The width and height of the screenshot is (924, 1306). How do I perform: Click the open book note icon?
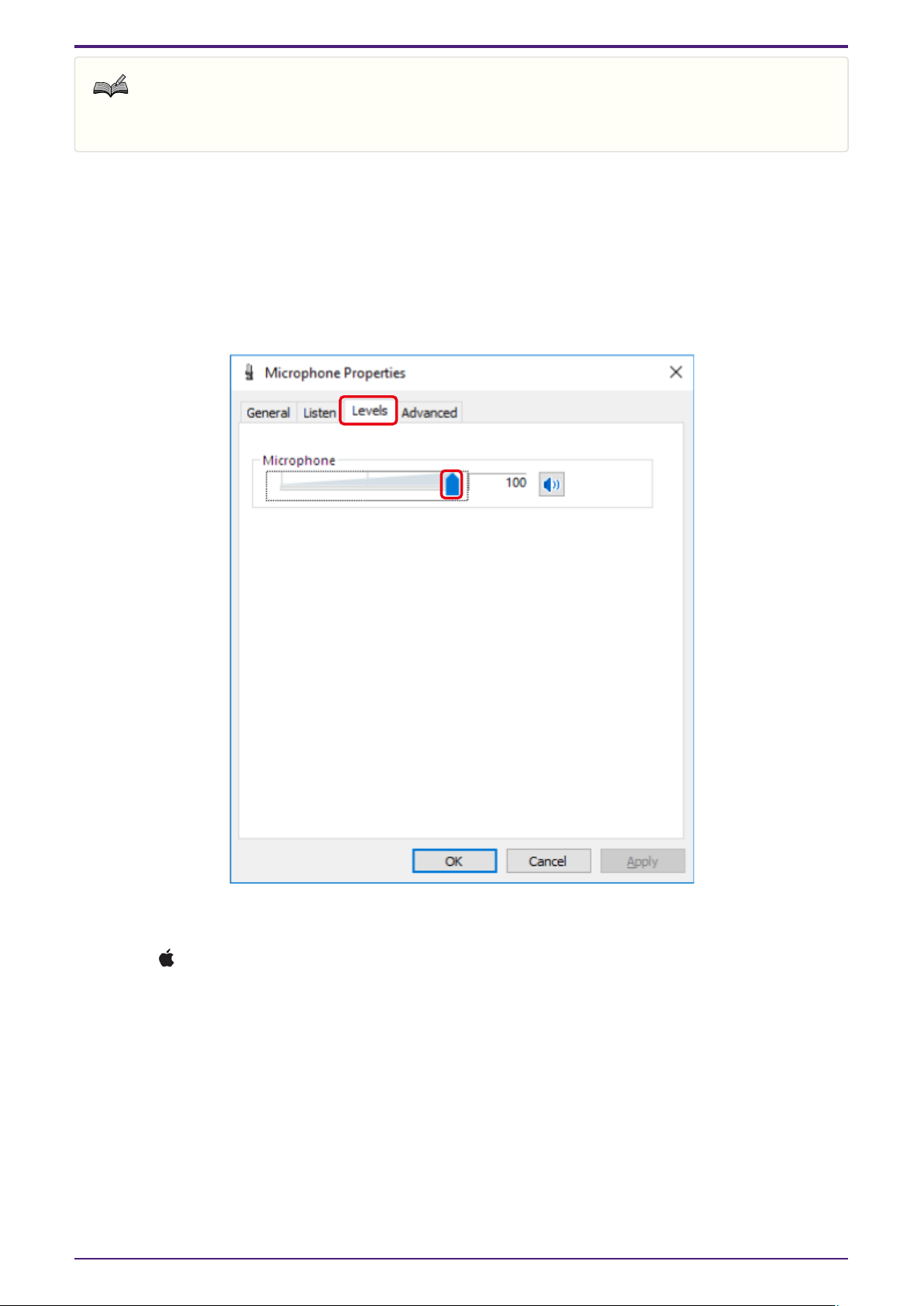(x=111, y=88)
